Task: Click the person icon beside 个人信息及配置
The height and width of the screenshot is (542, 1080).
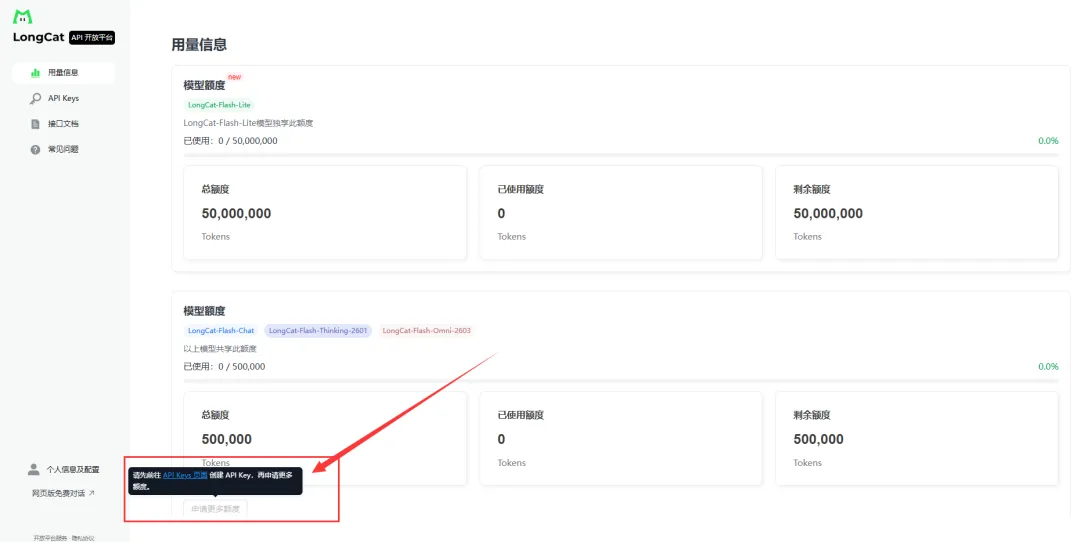Action: click(x=33, y=469)
